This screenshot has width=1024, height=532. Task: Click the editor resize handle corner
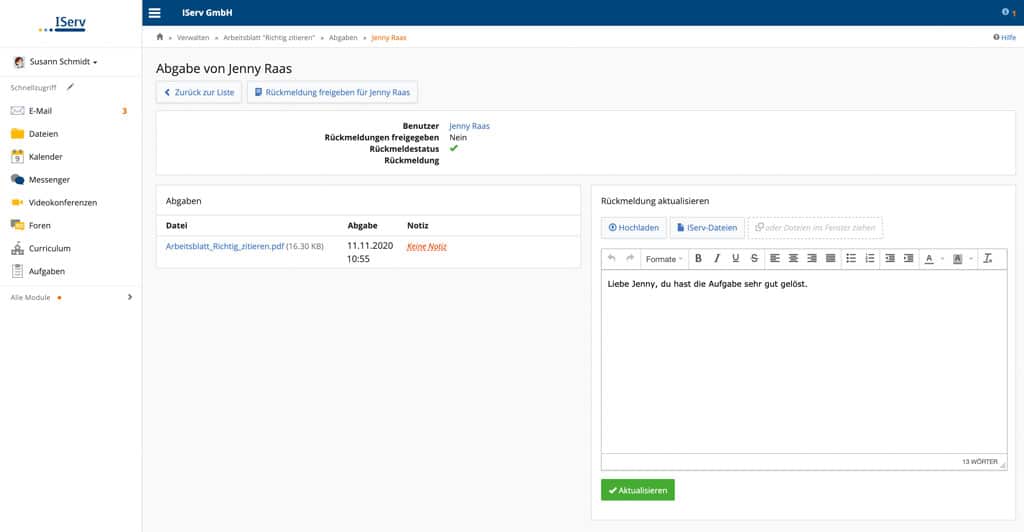[x=1002, y=465]
